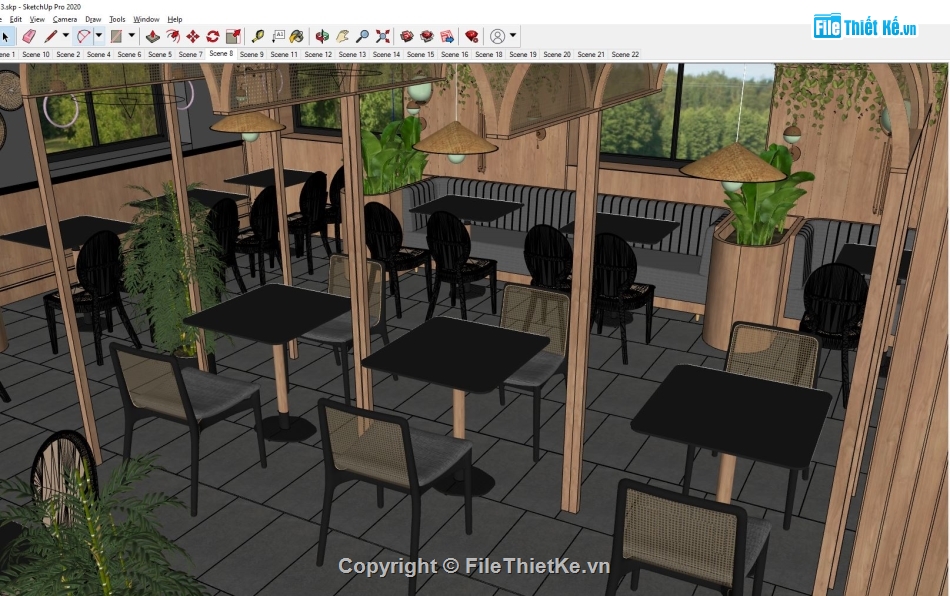Expand the user account dropdown arrow
950x596 pixels.
coord(513,36)
